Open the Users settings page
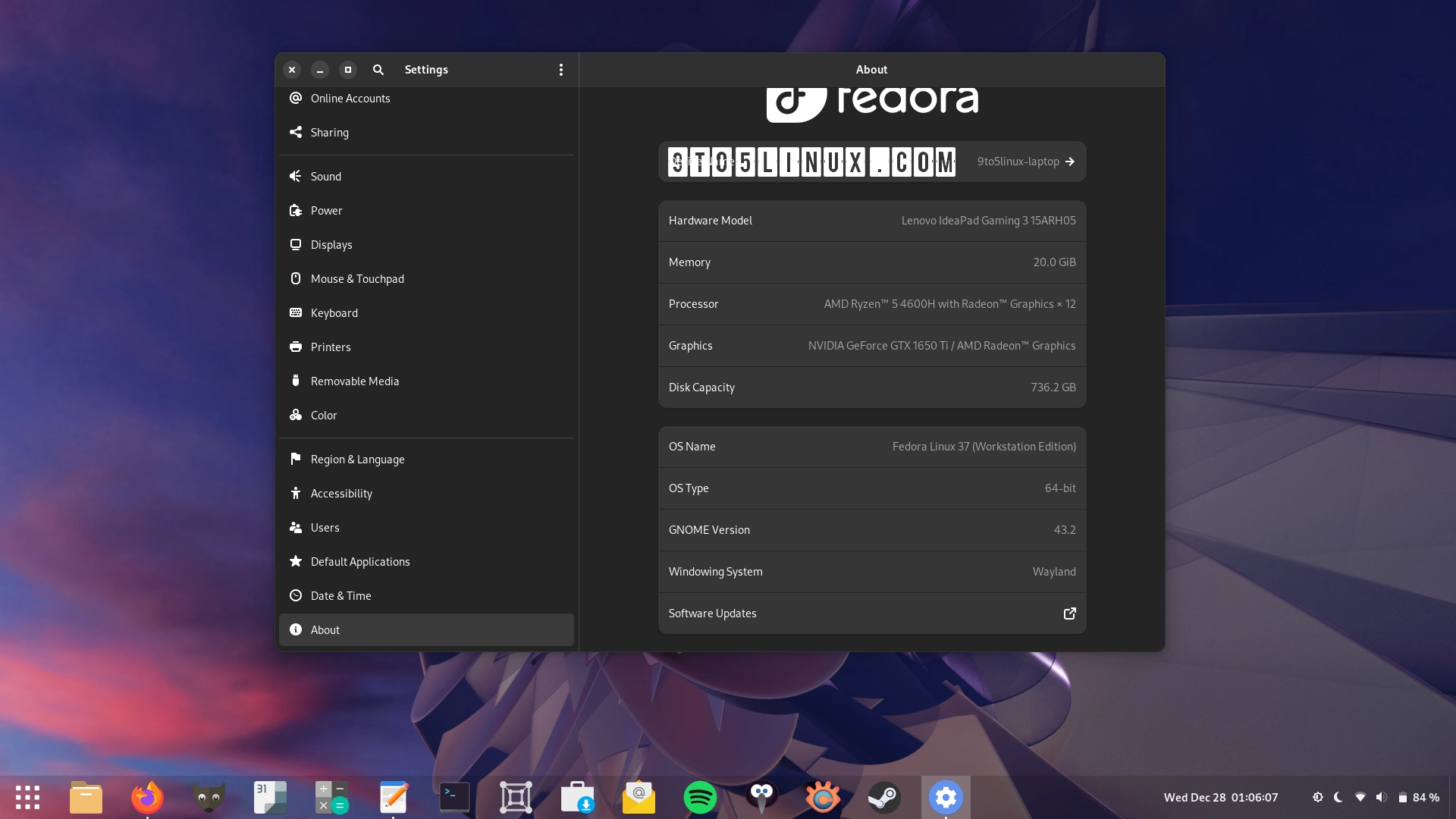Image resolution: width=1456 pixels, height=819 pixels. (325, 527)
